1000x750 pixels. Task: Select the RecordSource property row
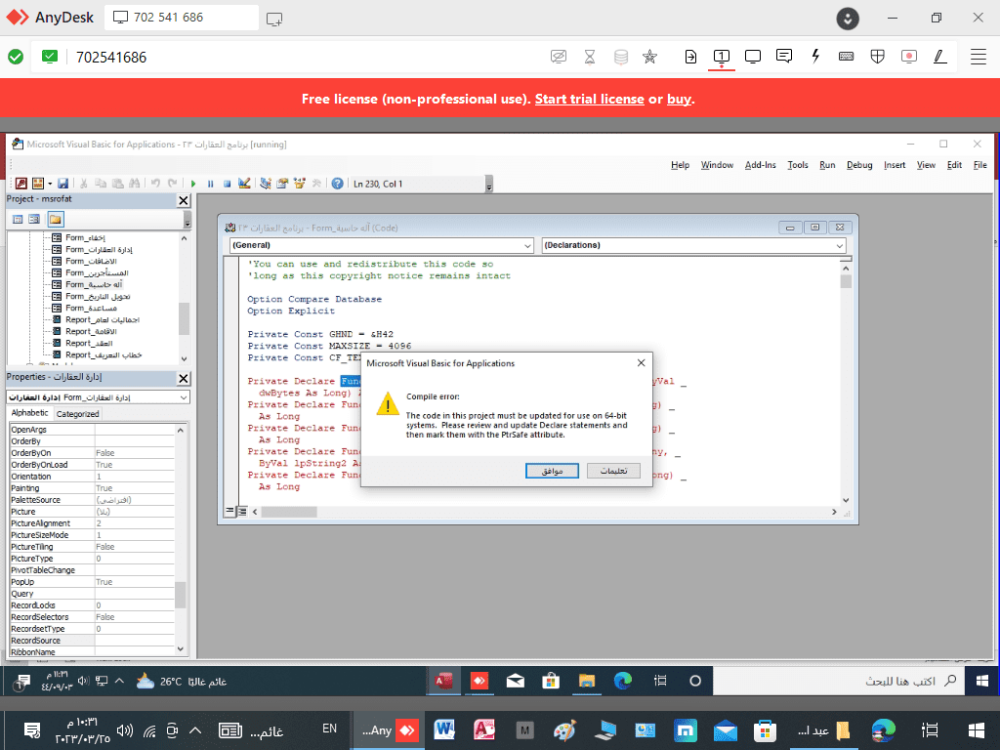point(92,641)
